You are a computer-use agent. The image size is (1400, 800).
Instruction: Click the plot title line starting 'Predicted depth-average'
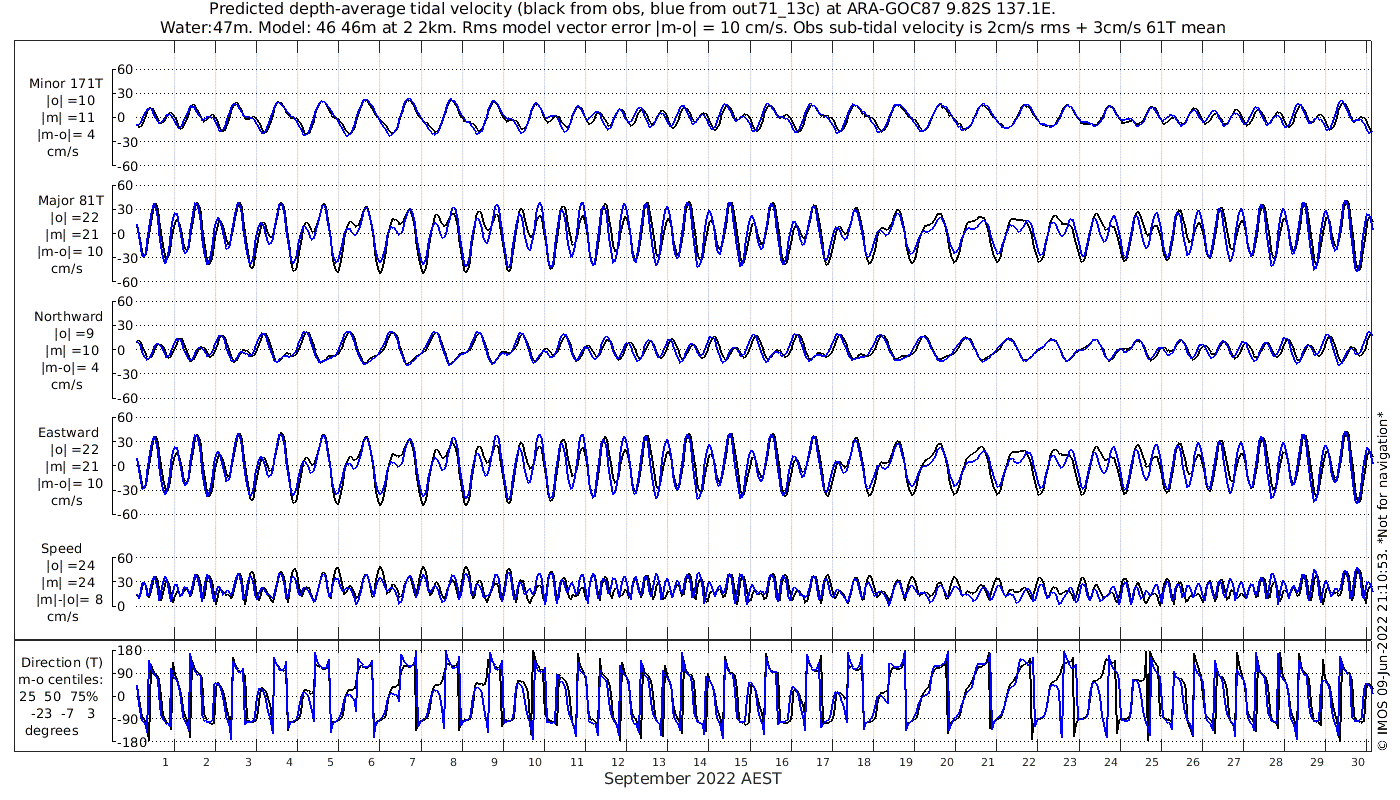tap(632, 9)
